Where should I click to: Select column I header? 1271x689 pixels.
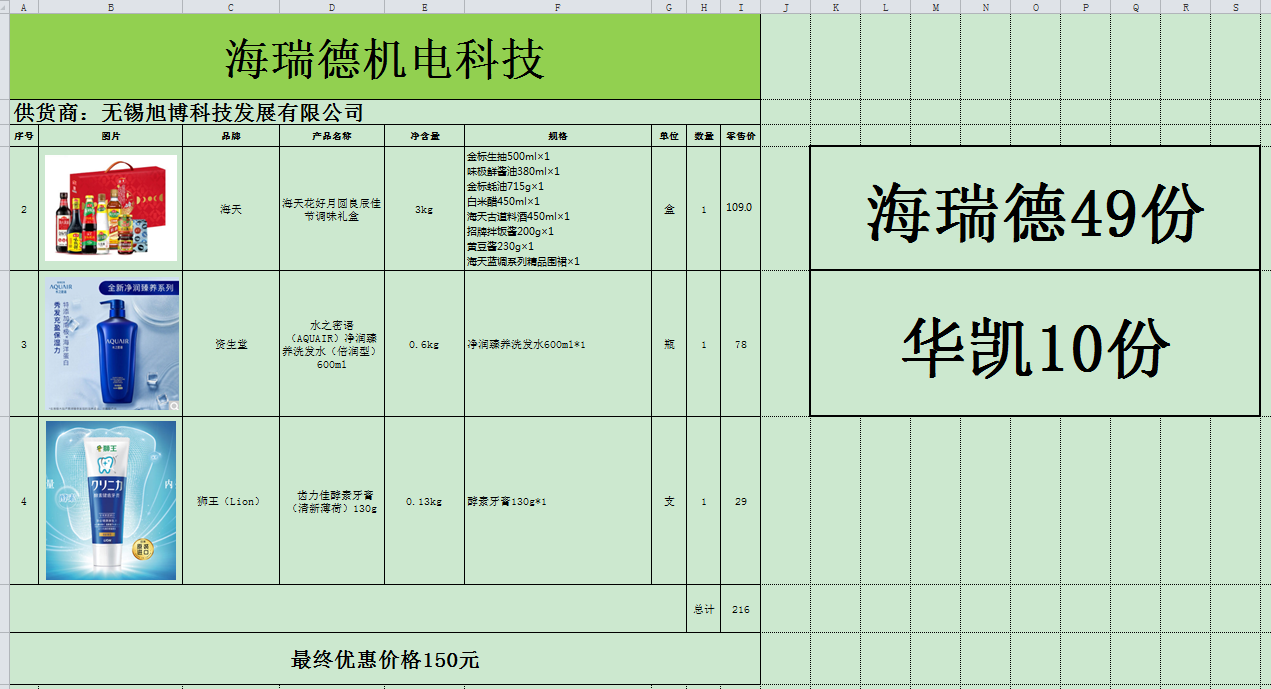[741, 7]
